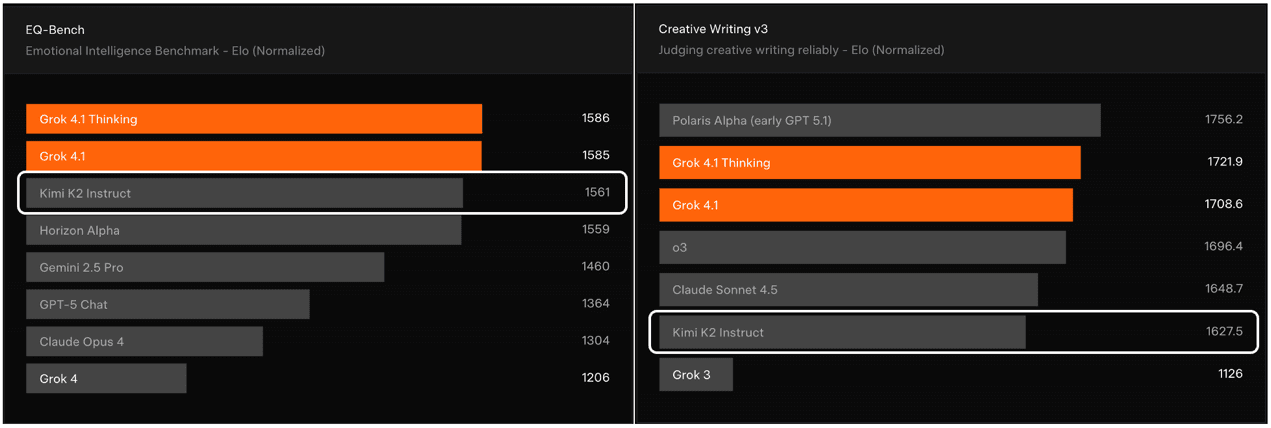
Task: Click the Kimi K2 Instruct bar in EQ-Bench
Action: click(x=244, y=193)
